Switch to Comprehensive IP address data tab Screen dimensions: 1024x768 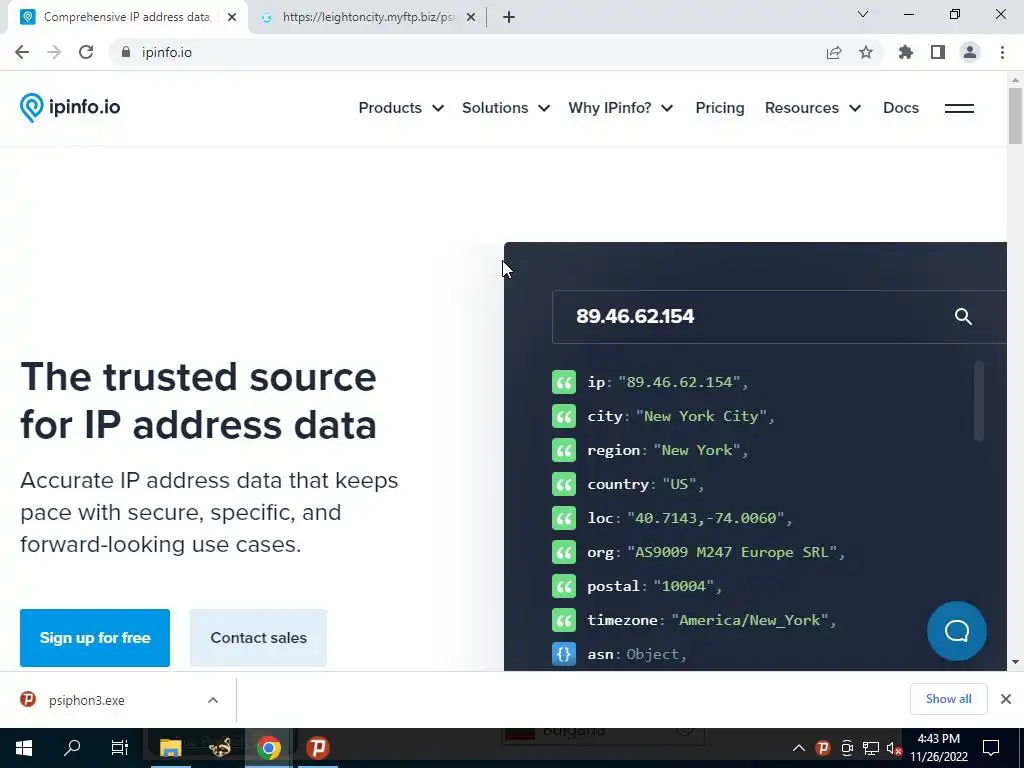point(127,17)
